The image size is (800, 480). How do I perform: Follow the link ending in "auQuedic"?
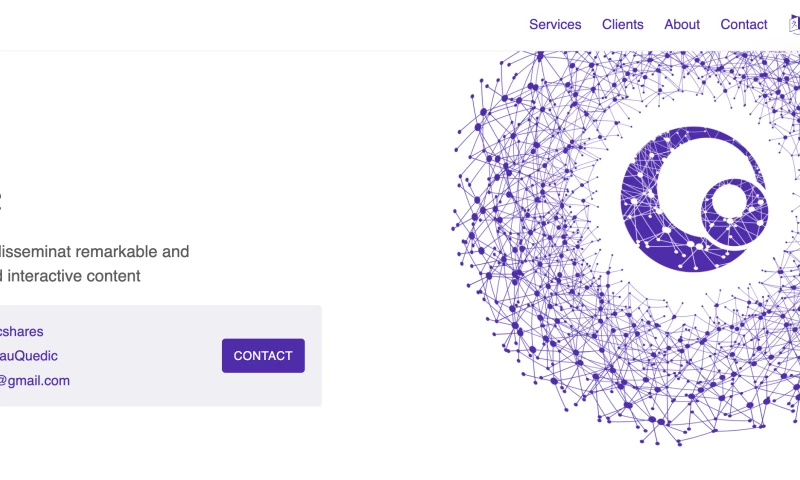(x=28, y=355)
